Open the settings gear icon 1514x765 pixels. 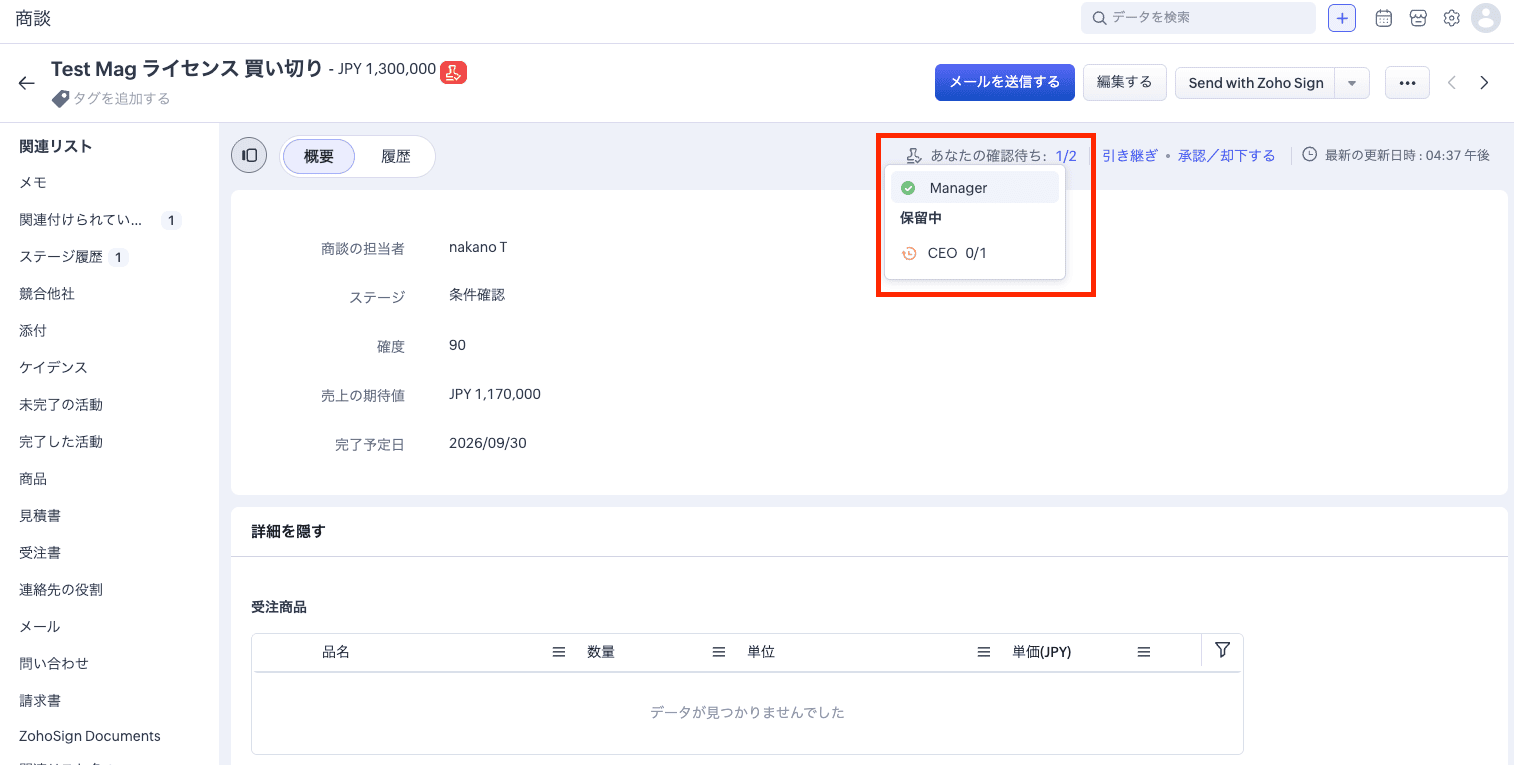[1452, 18]
